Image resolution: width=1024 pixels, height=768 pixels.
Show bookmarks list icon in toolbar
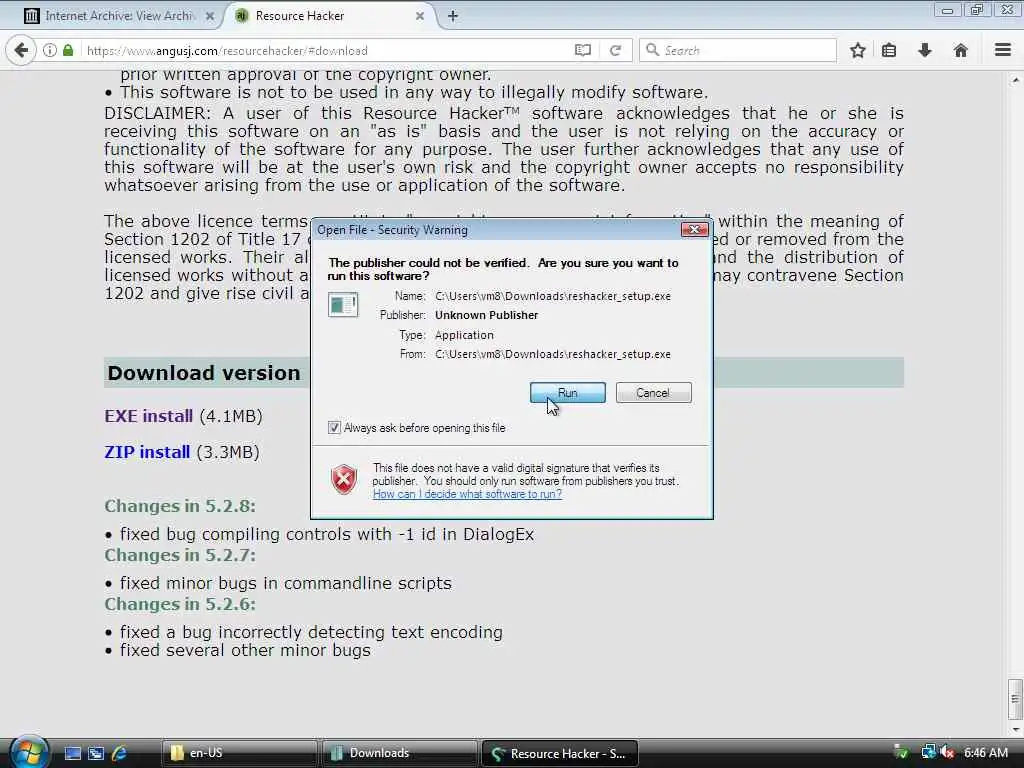click(x=889, y=50)
